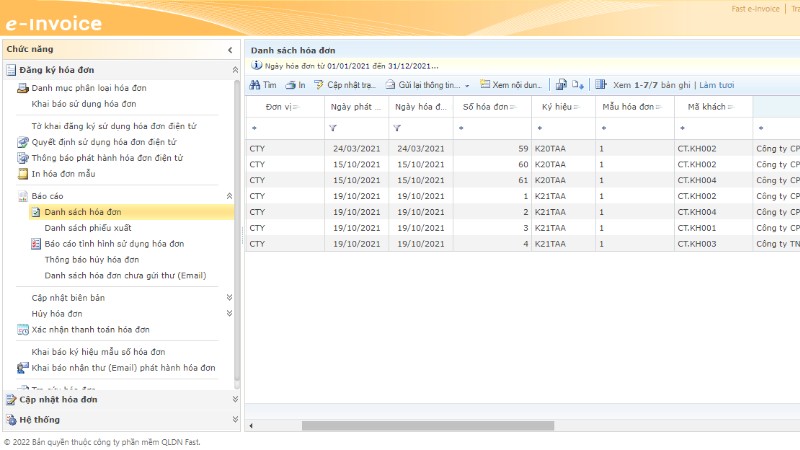Expand the Cập nhật biên bản group
Viewport: 800px width, 450px height.
point(229,298)
